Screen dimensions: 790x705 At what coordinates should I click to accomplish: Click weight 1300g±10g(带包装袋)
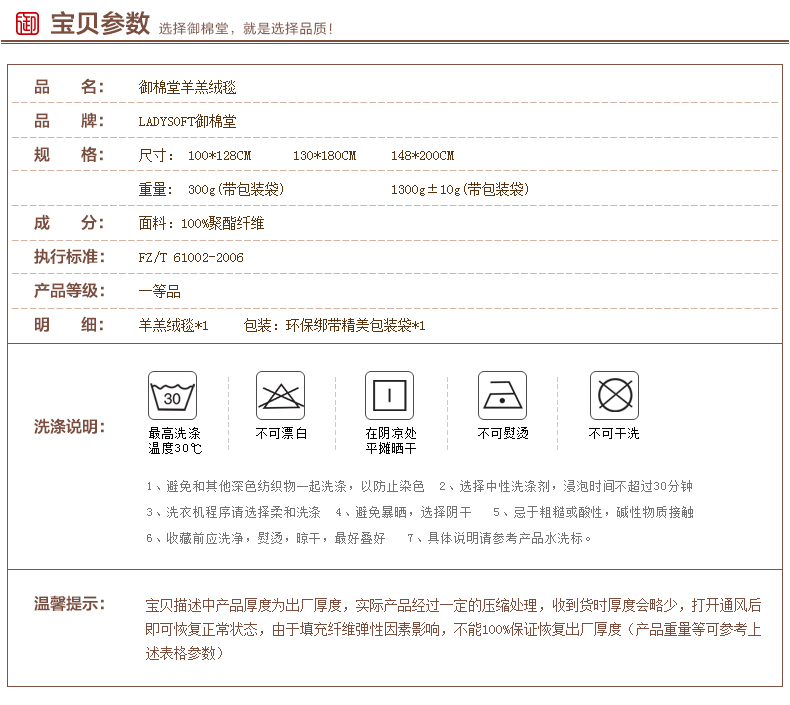pos(460,189)
